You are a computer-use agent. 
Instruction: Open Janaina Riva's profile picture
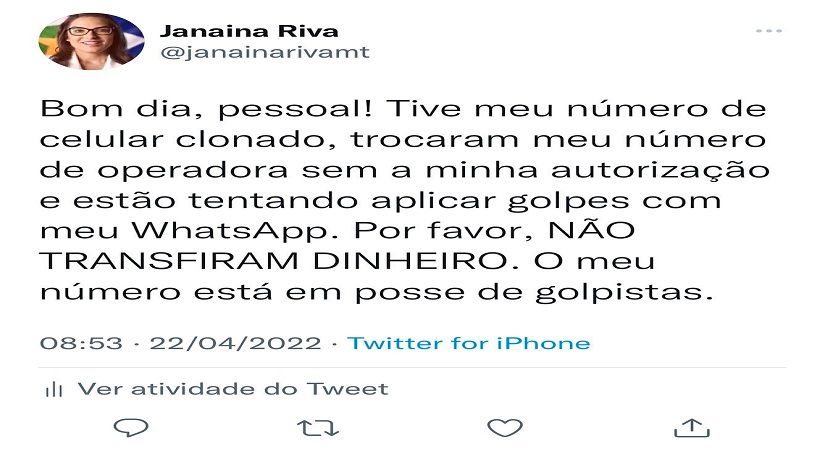click(x=91, y=41)
